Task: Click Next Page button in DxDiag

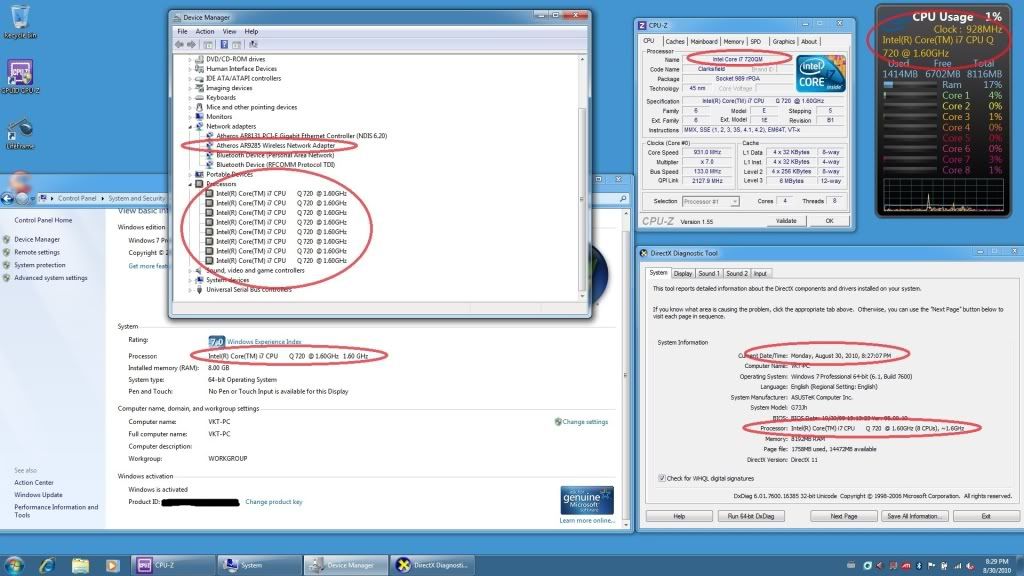Action: [x=844, y=516]
